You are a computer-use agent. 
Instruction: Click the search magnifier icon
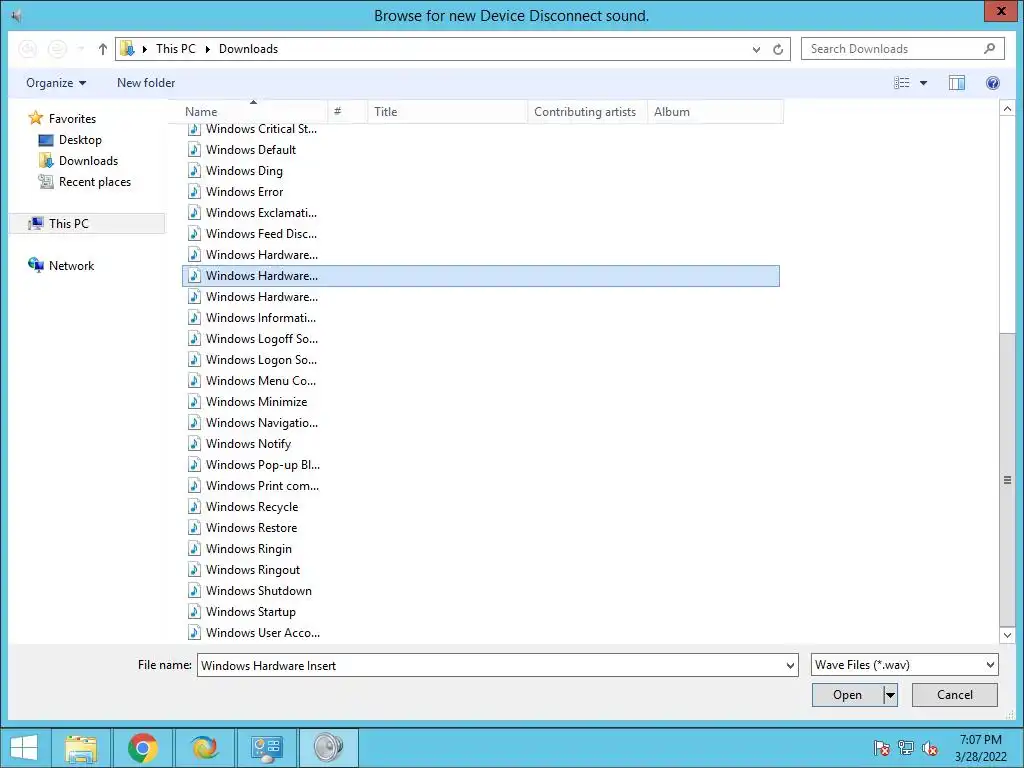tap(990, 48)
